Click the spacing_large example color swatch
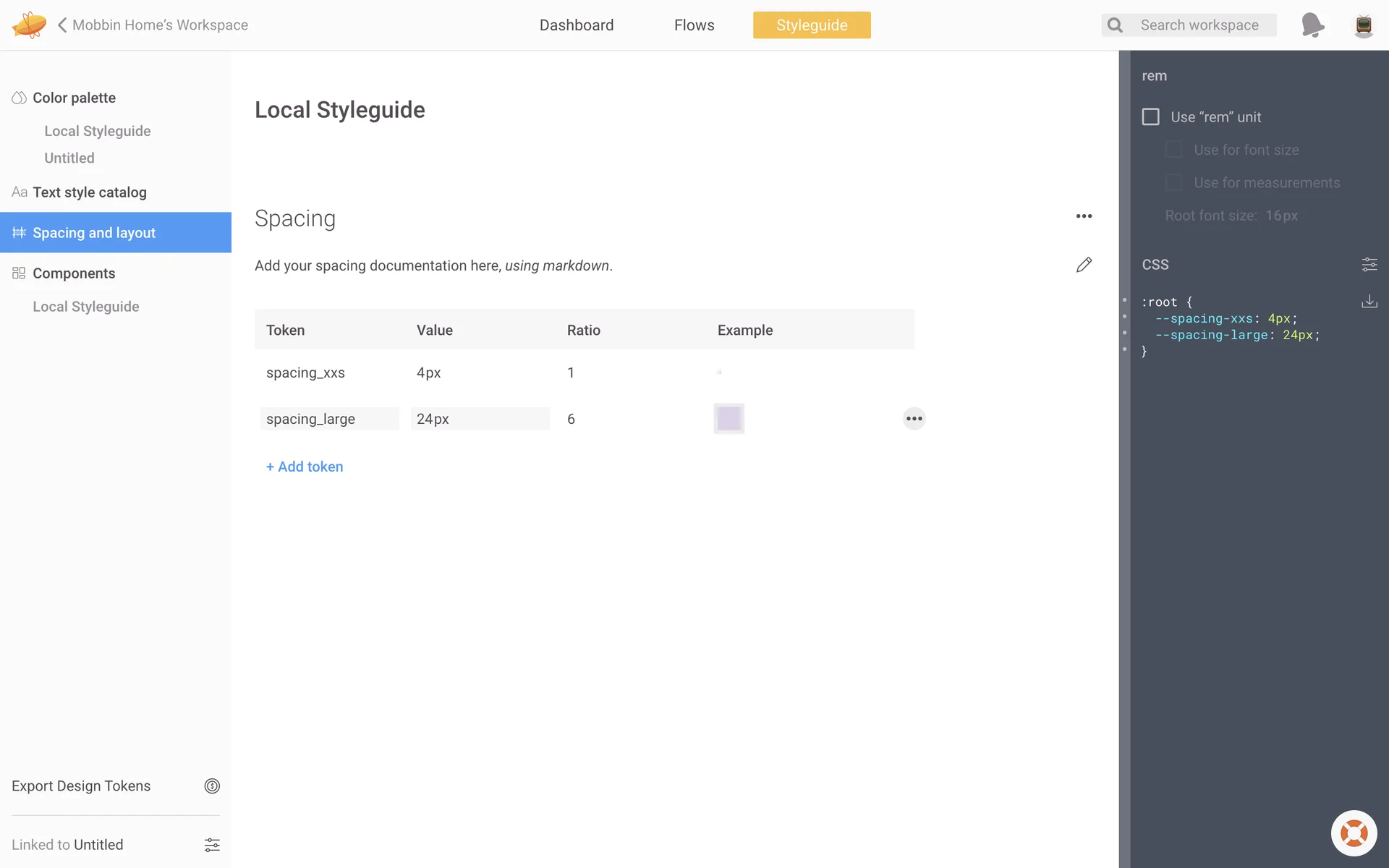The height and width of the screenshot is (868, 1389). point(729,419)
